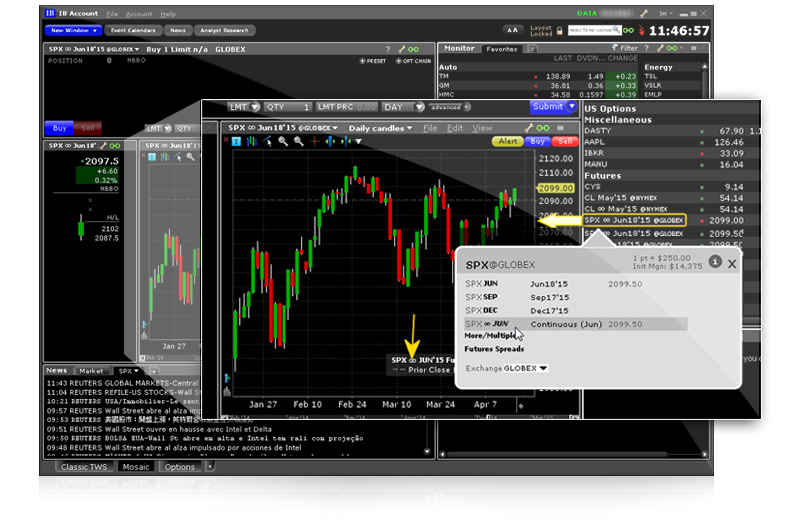
Task: Click the wrench icon in the Monitor panel
Action: [x=660, y=48]
